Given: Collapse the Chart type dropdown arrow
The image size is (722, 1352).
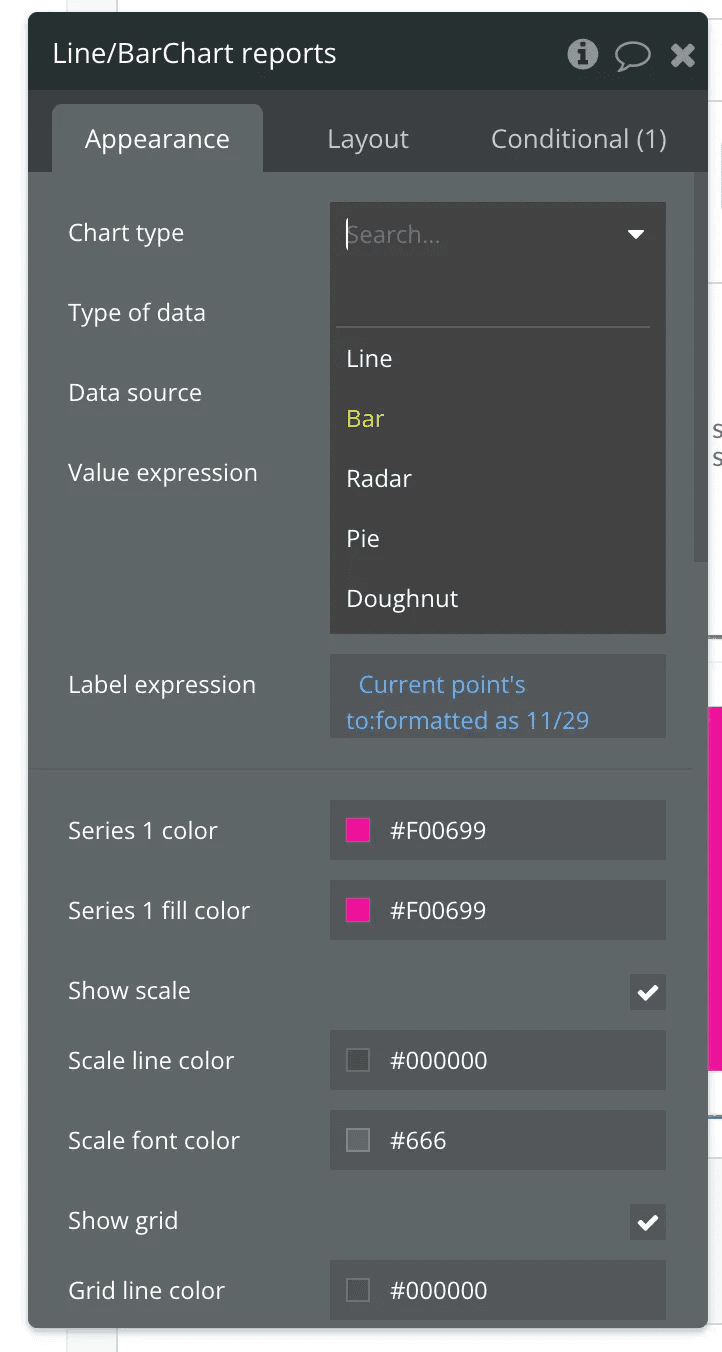Looking at the screenshot, I should [635, 235].
